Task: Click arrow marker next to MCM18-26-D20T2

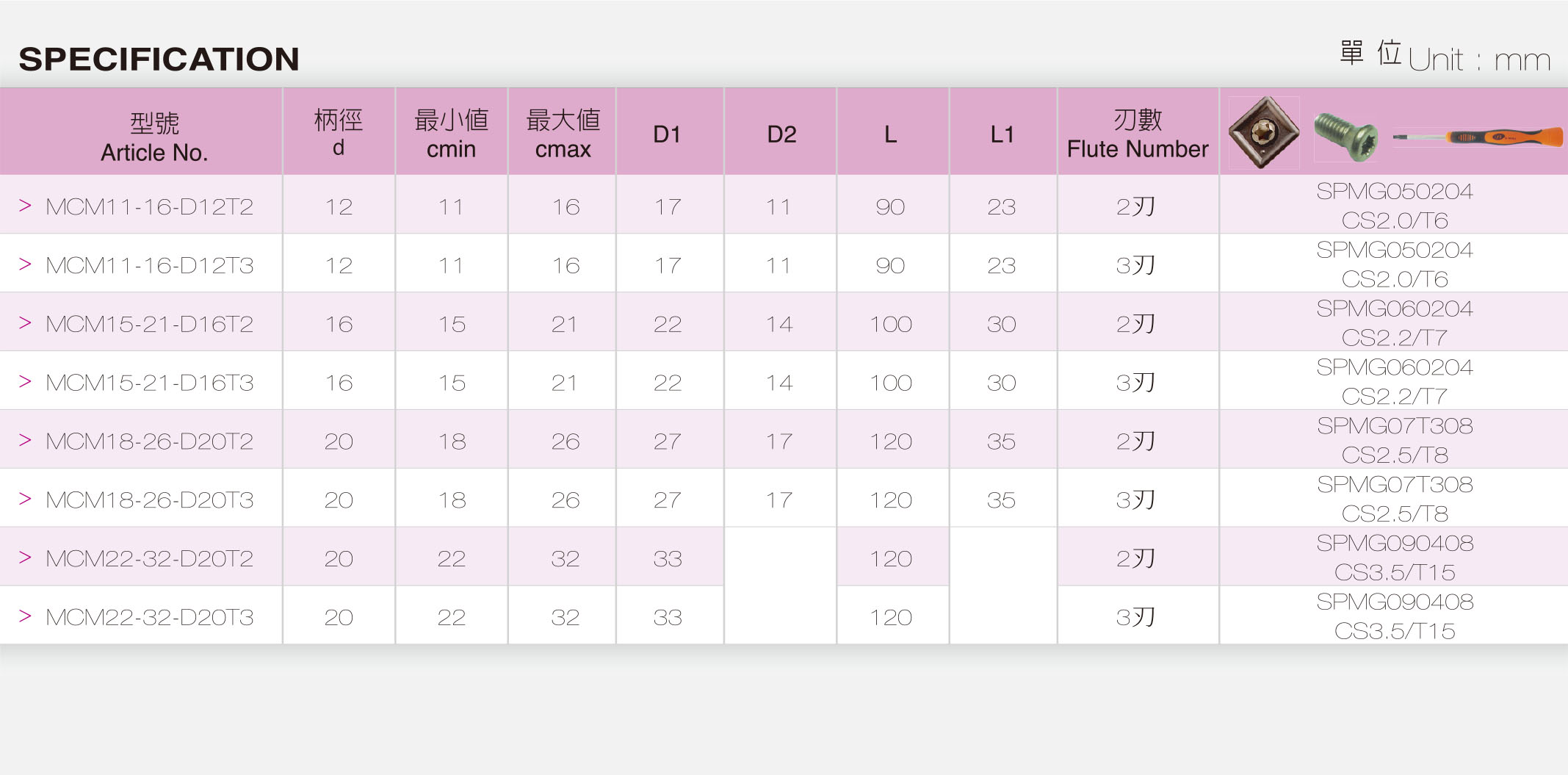Action: click(x=25, y=440)
